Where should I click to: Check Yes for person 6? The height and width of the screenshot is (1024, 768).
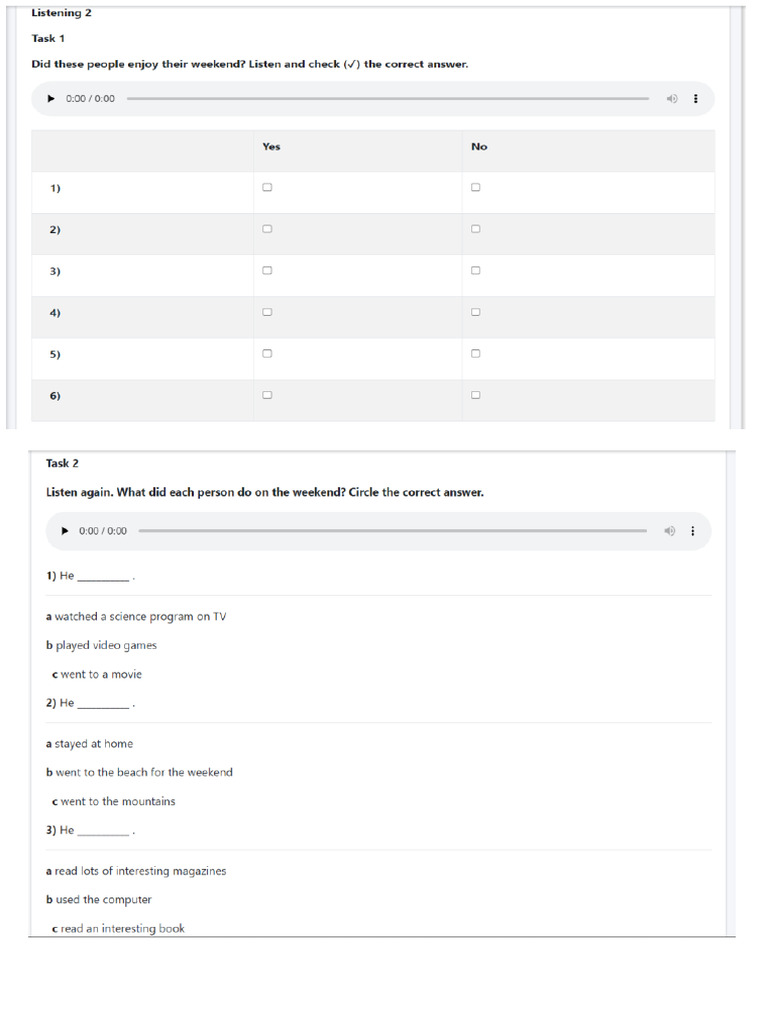(x=267, y=395)
